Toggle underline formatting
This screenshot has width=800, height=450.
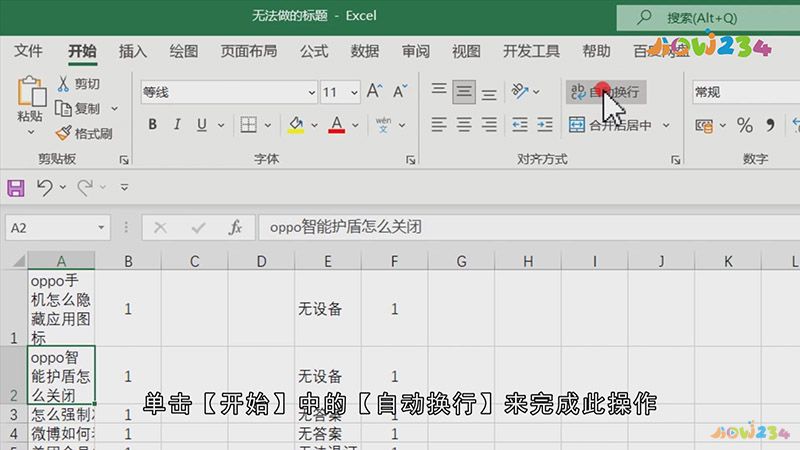pyautogui.click(x=202, y=124)
